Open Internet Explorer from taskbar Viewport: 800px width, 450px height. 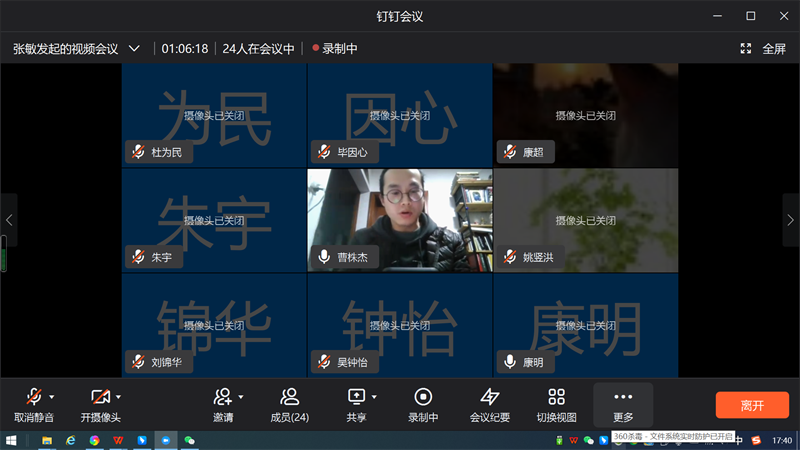70,440
